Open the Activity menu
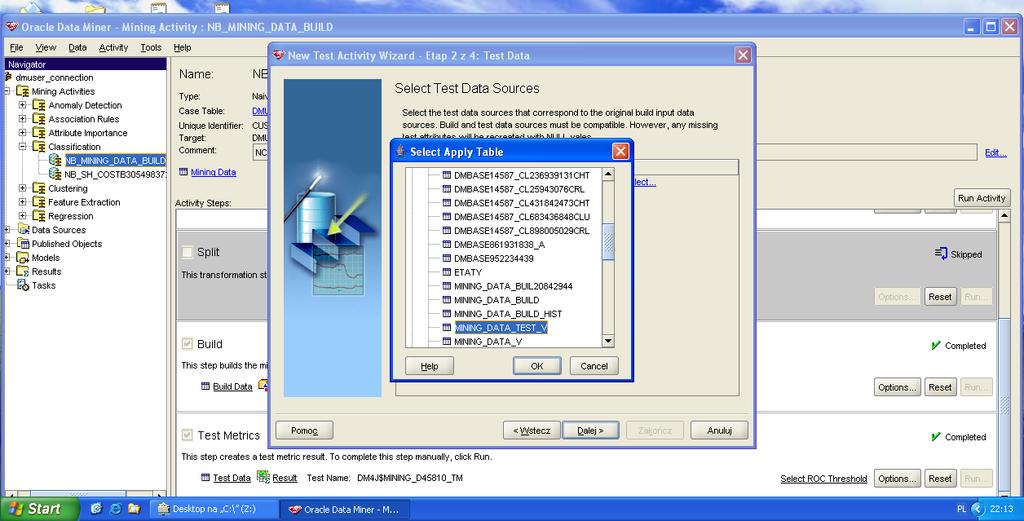 coord(114,48)
